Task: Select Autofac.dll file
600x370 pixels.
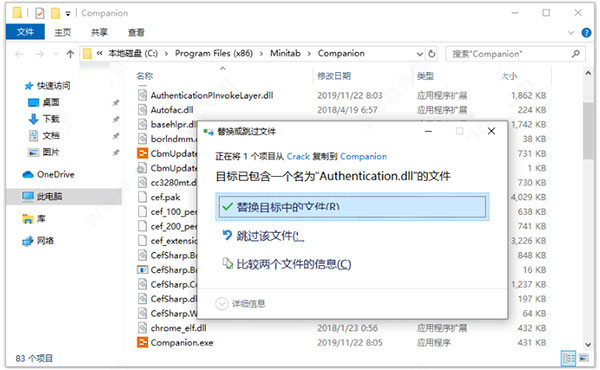Action: pyautogui.click(x=172, y=110)
